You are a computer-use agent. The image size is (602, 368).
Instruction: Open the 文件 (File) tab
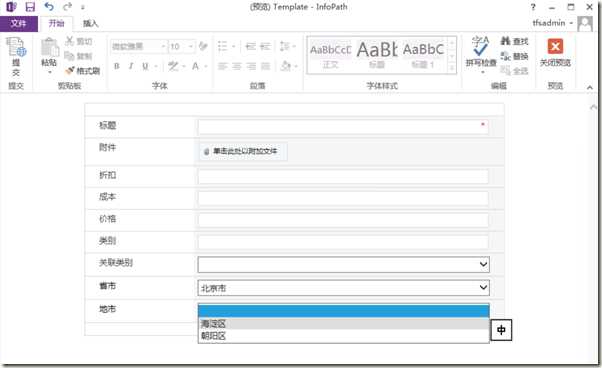18,23
